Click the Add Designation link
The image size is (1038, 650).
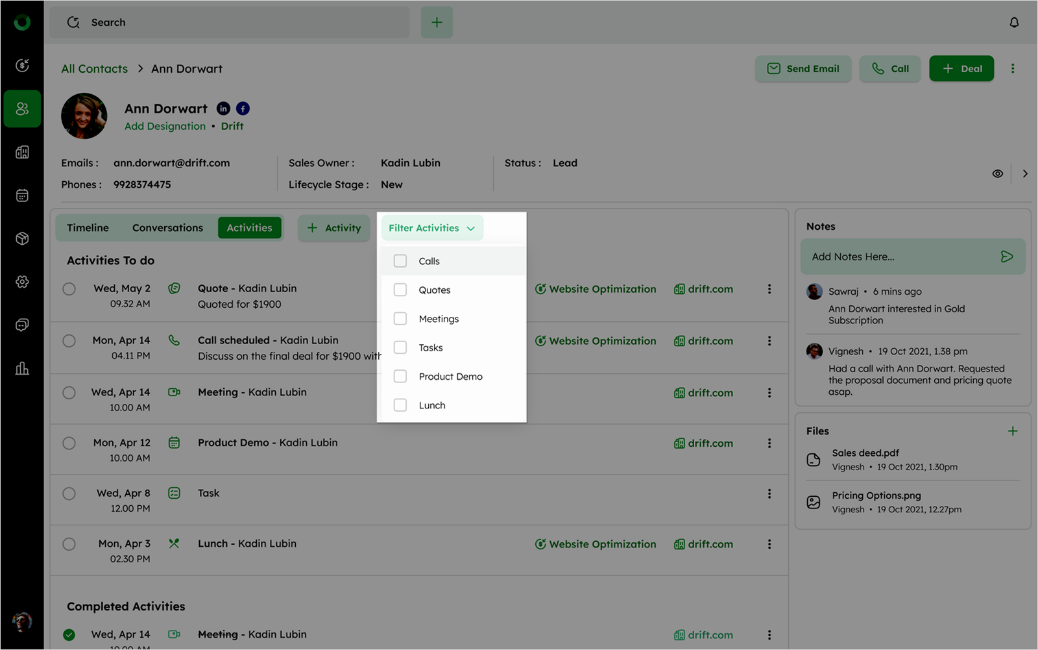click(165, 126)
